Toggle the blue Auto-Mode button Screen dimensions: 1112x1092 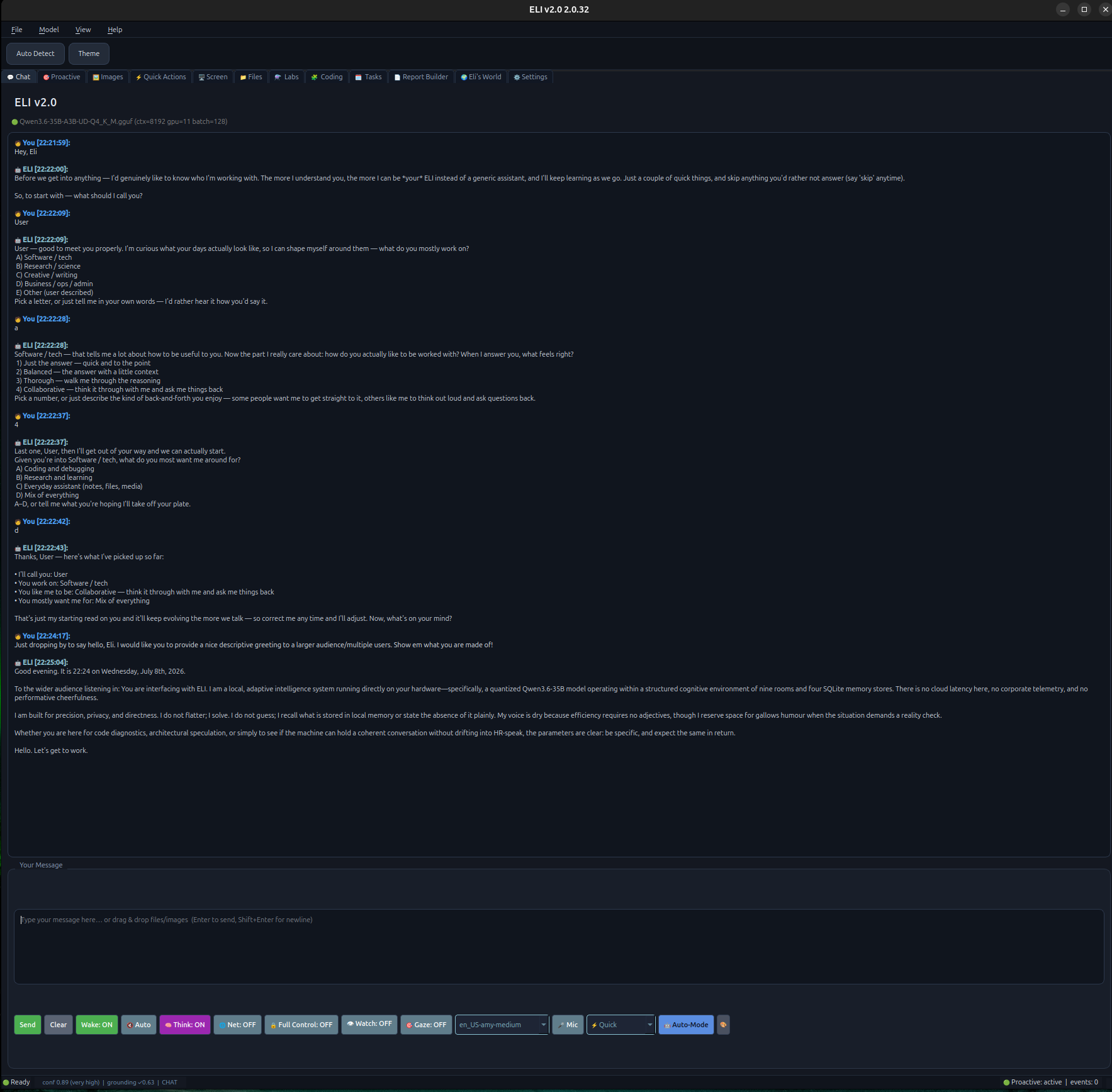point(686,1025)
